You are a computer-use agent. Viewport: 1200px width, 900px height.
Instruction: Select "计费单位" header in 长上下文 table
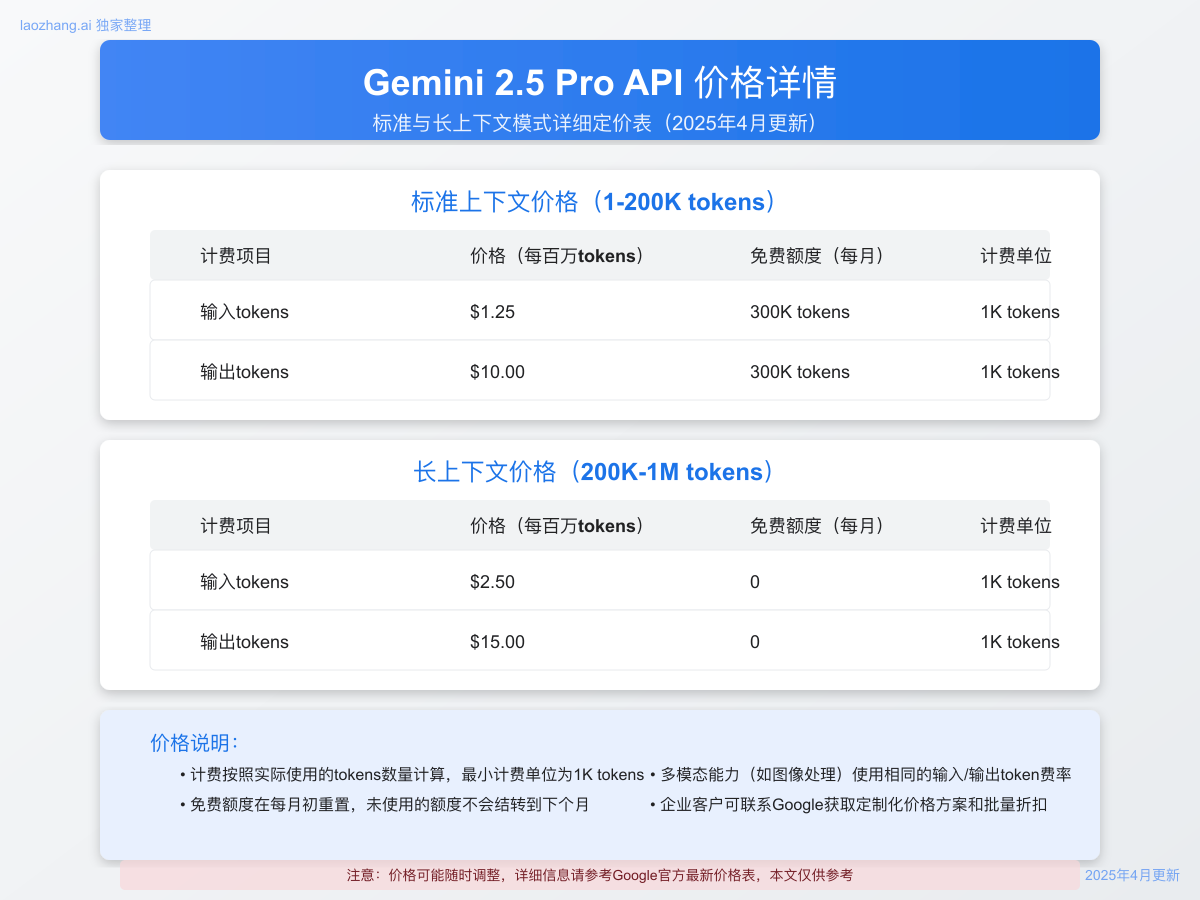pos(1016,526)
